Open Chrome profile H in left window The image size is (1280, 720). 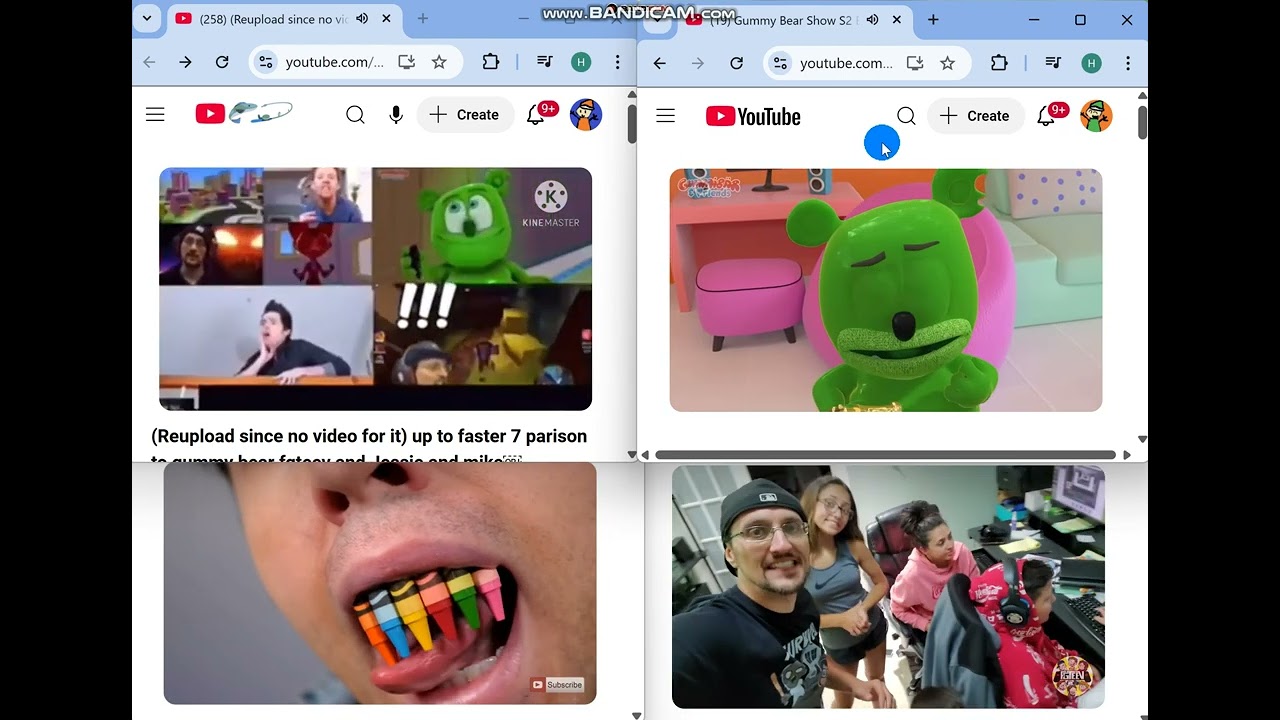[581, 62]
